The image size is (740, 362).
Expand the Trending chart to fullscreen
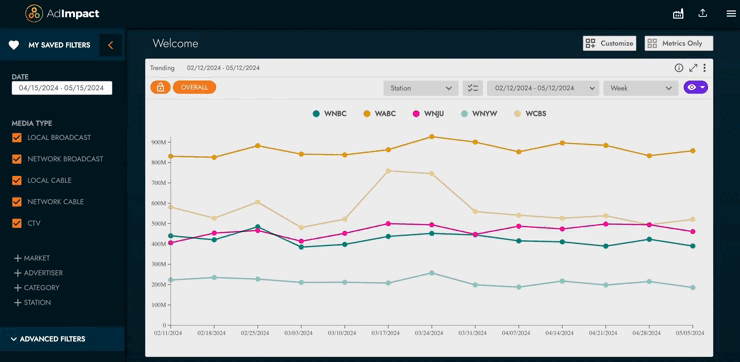click(693, 68)
